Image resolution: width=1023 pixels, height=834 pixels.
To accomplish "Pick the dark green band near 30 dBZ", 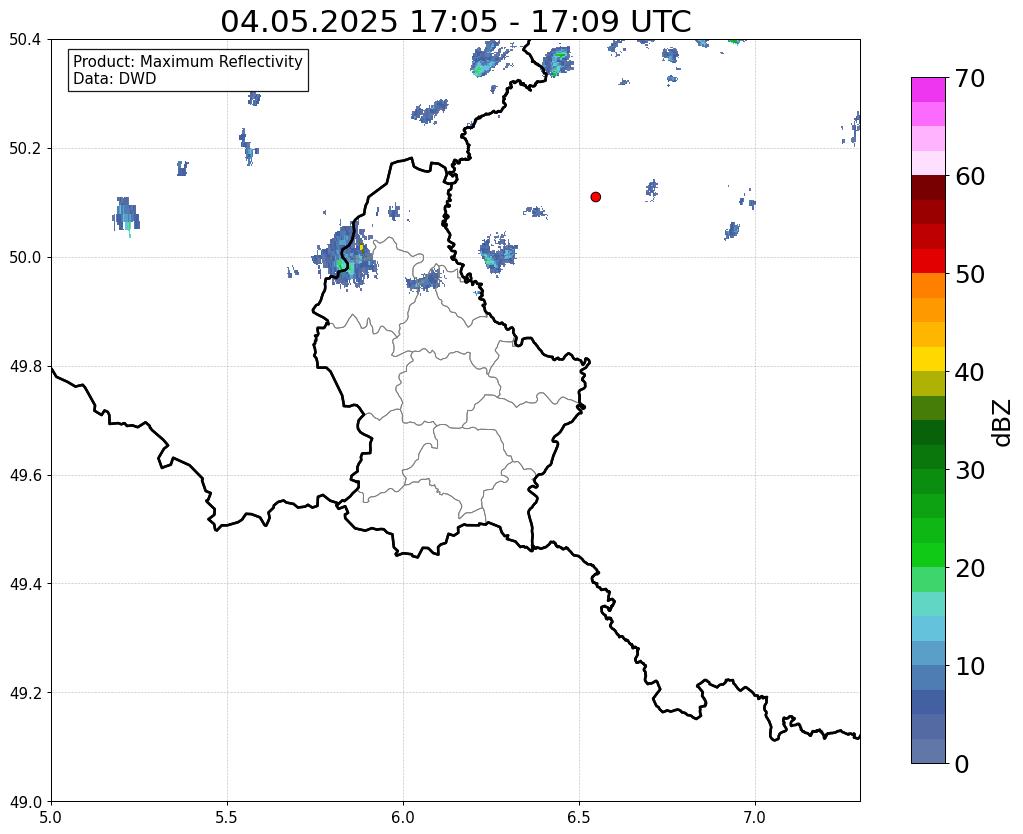I will [928, 457].
